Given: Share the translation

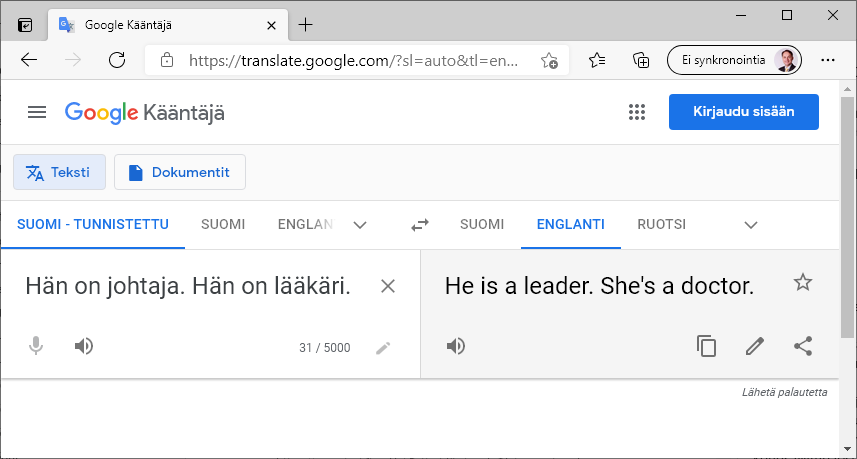Looking at the screenshot, I should (802, 346).
